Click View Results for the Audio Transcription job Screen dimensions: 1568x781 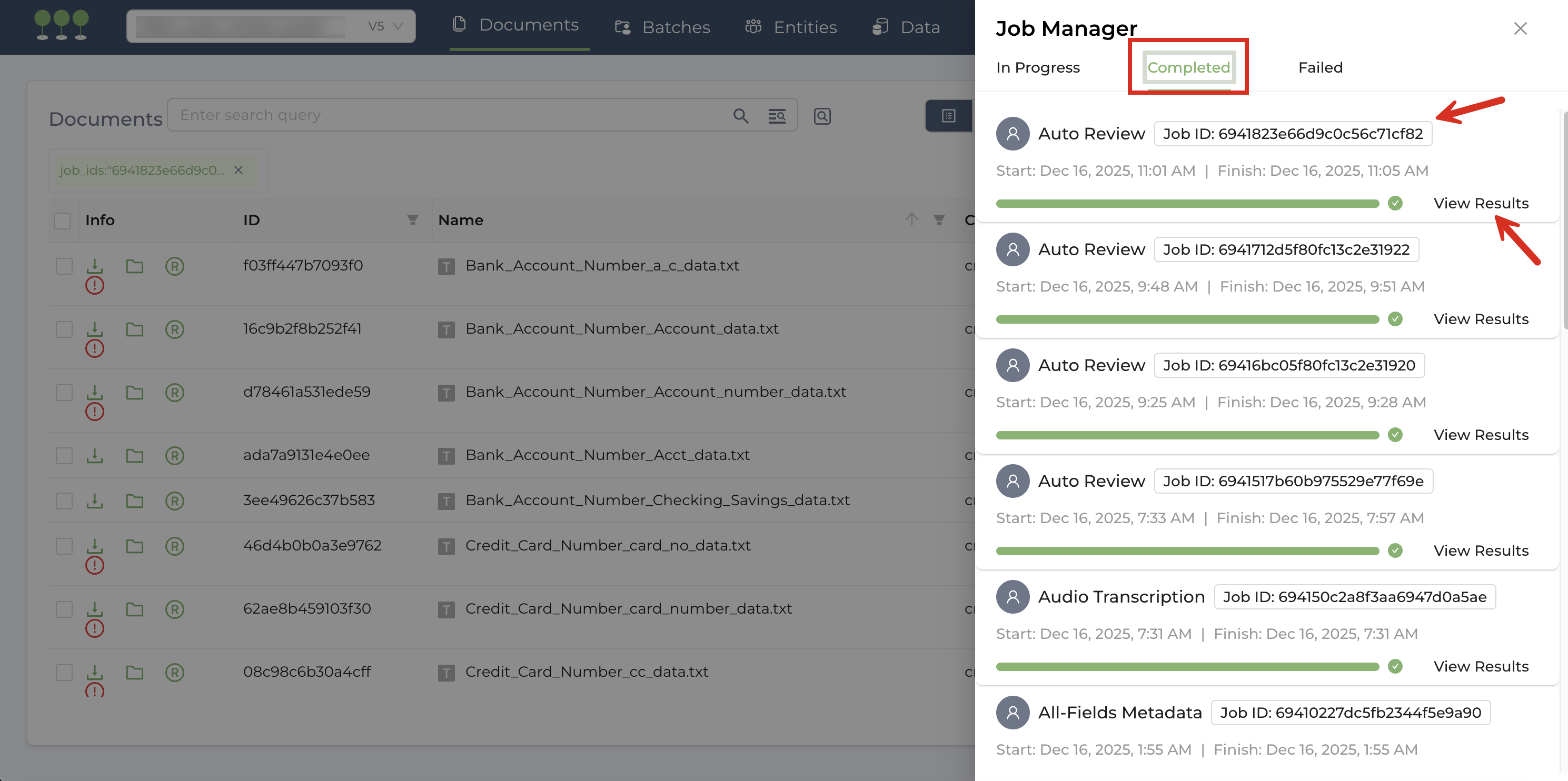click(x=1482, y=666)
